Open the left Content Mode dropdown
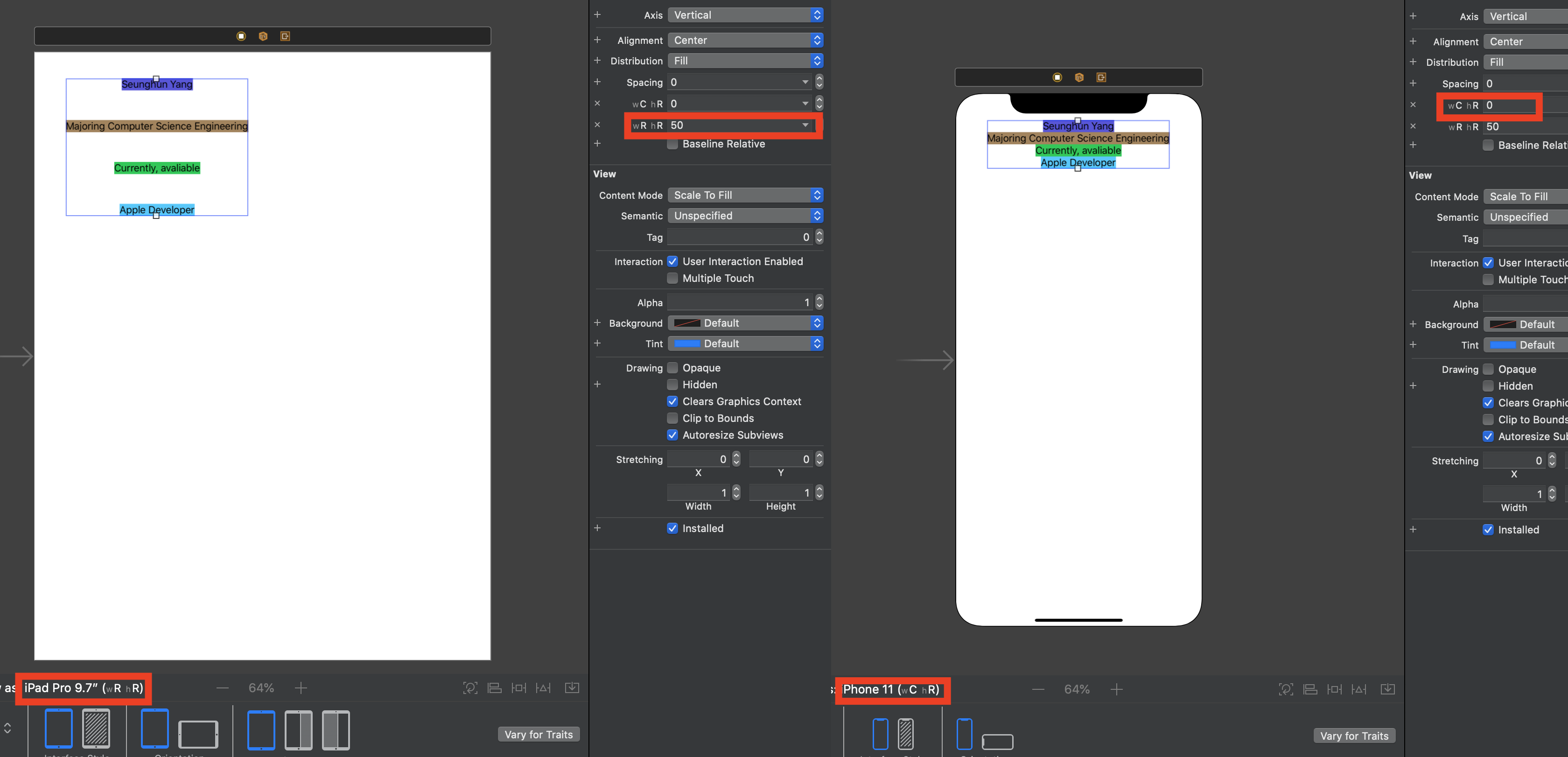Screen dimensions: 1568x757 tap(745, 196)
